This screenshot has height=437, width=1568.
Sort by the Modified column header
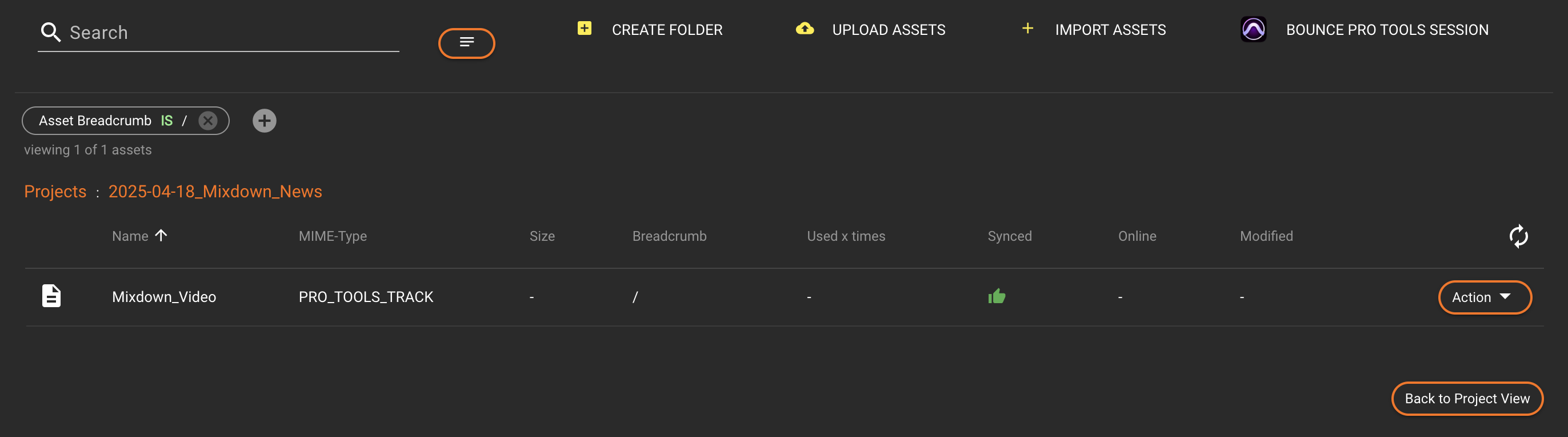point(1266,236)
